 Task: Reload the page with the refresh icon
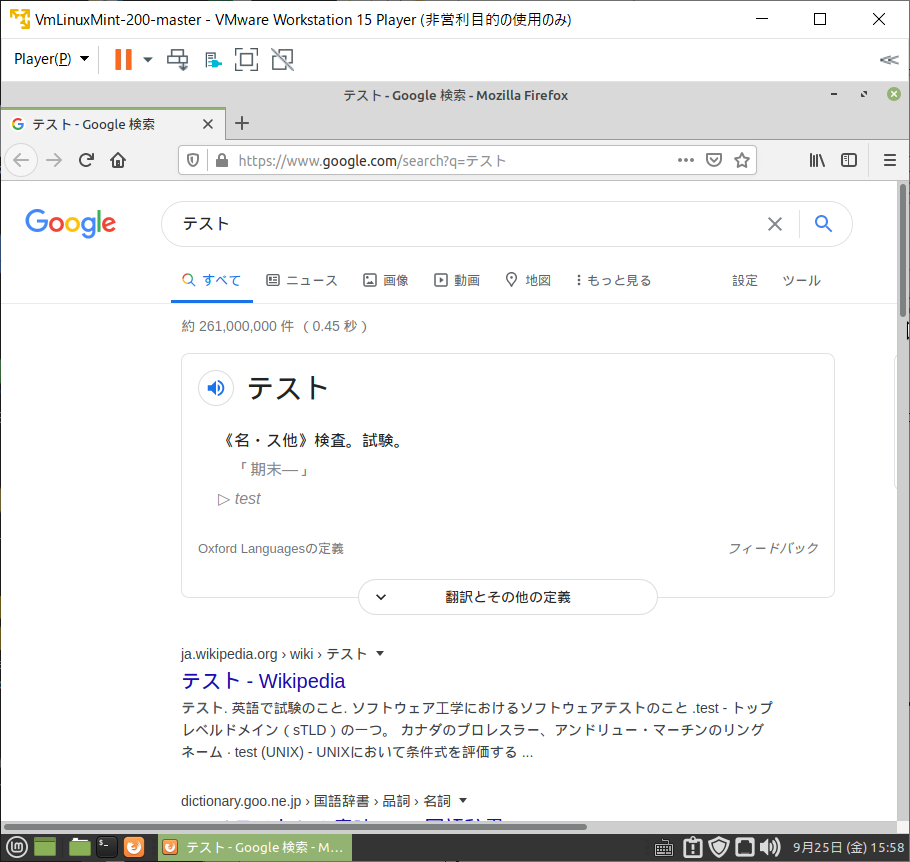click(86, 160)
